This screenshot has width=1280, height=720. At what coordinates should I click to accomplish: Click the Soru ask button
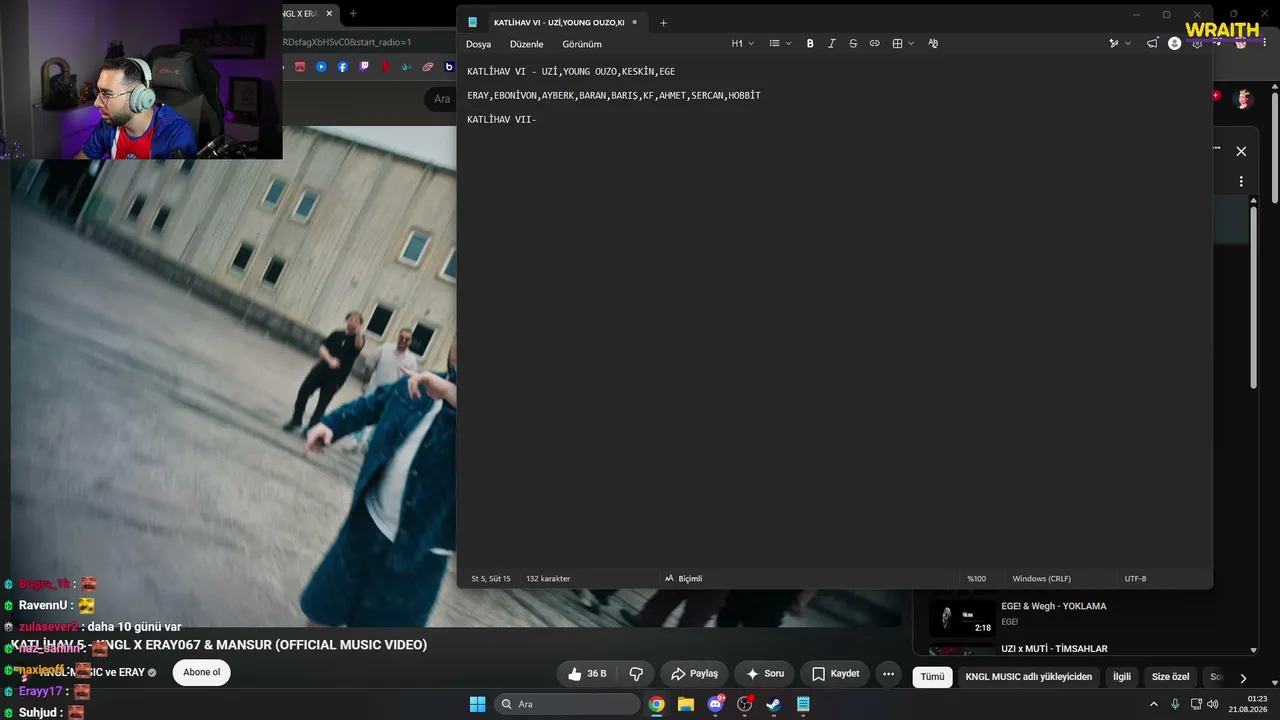coord(765,674)
